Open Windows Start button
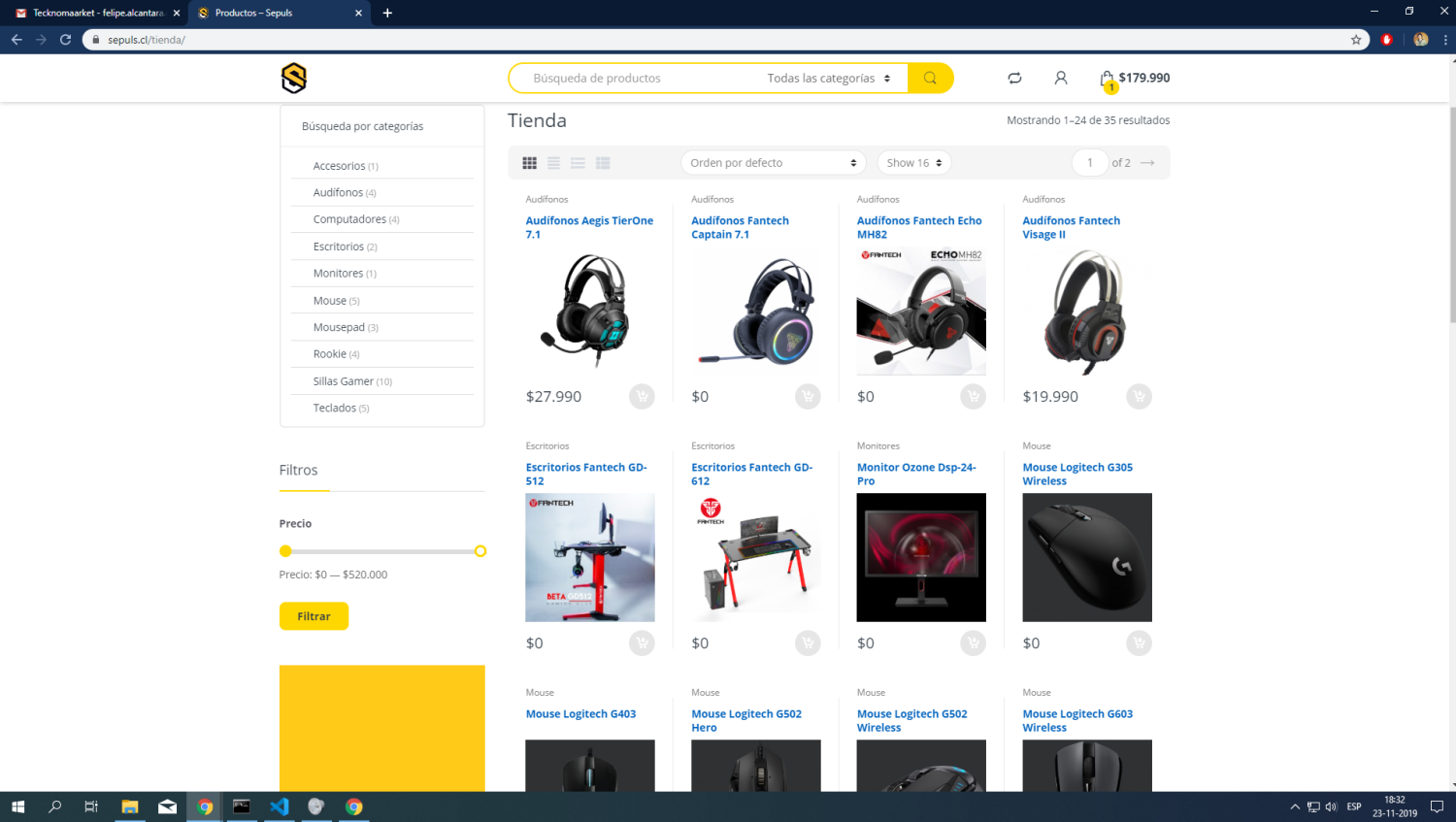This screenshot has width=1456, height=822. (17, 806)
